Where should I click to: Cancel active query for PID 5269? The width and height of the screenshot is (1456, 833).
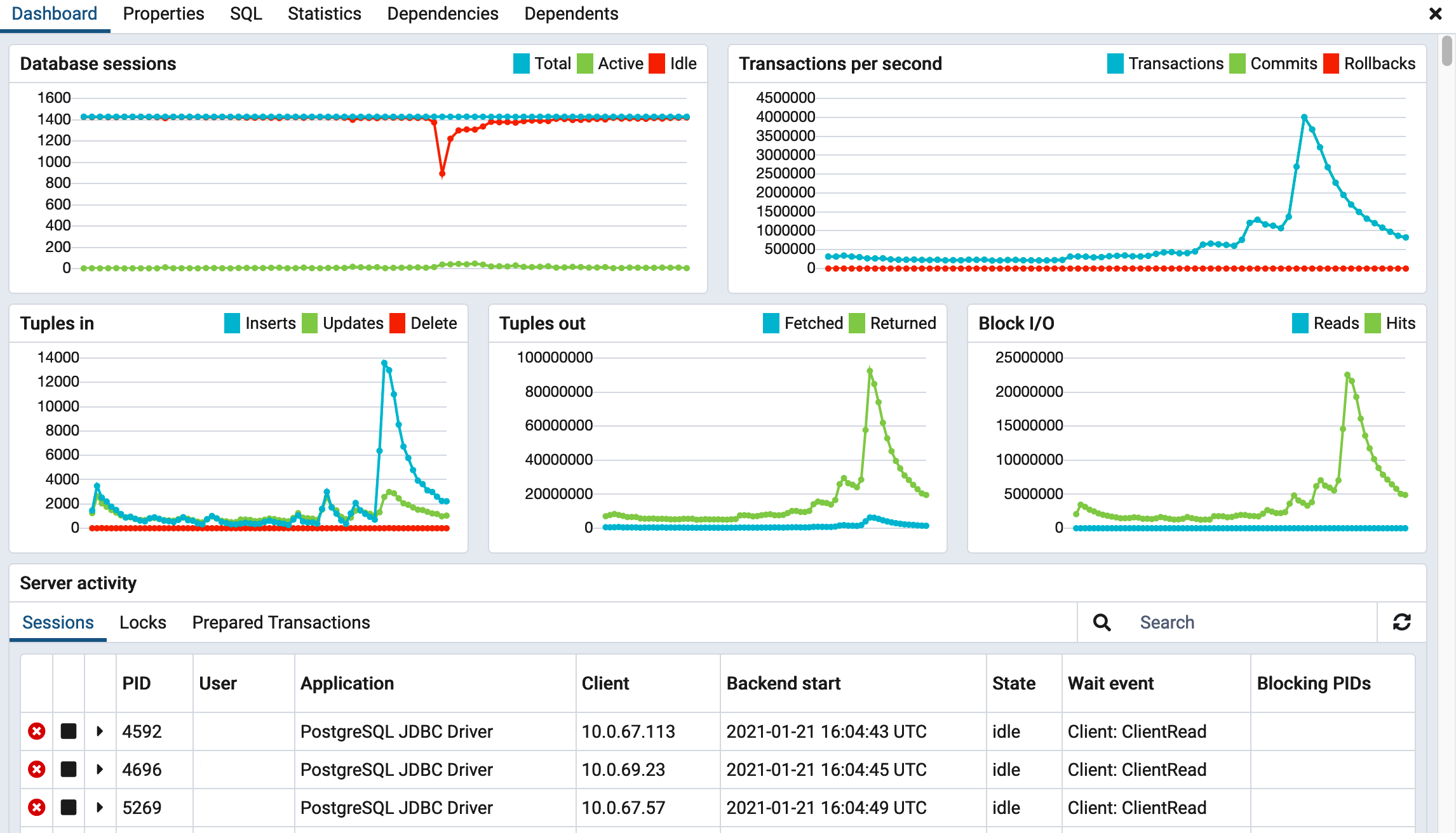click(69, 808)
